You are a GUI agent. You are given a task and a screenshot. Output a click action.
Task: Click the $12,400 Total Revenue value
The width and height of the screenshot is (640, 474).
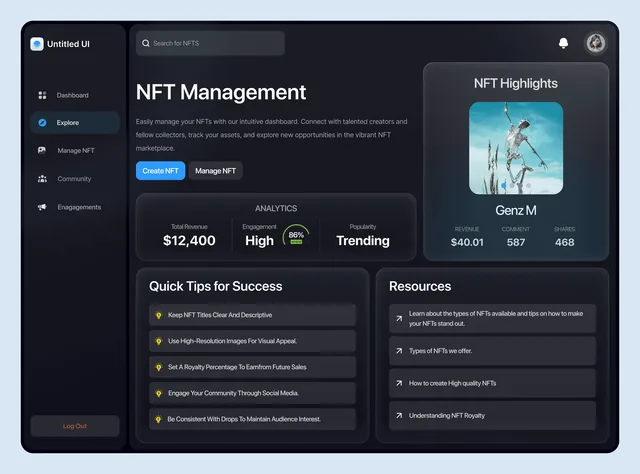(x=189, y=240)
